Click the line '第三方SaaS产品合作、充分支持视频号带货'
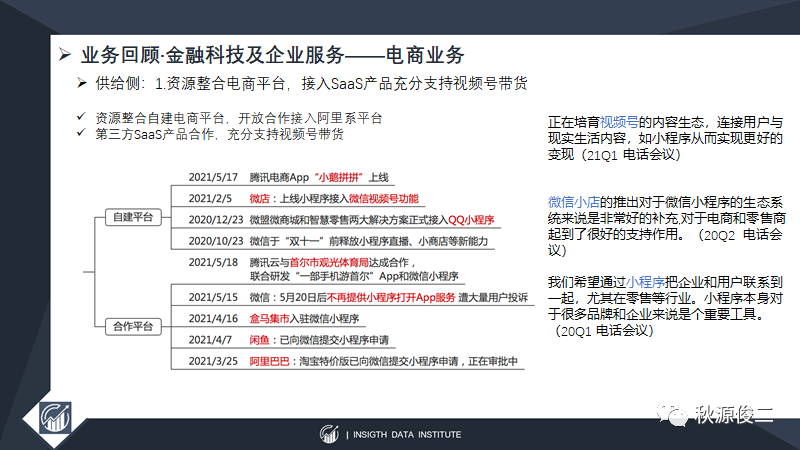 click(x=219, y=134)
